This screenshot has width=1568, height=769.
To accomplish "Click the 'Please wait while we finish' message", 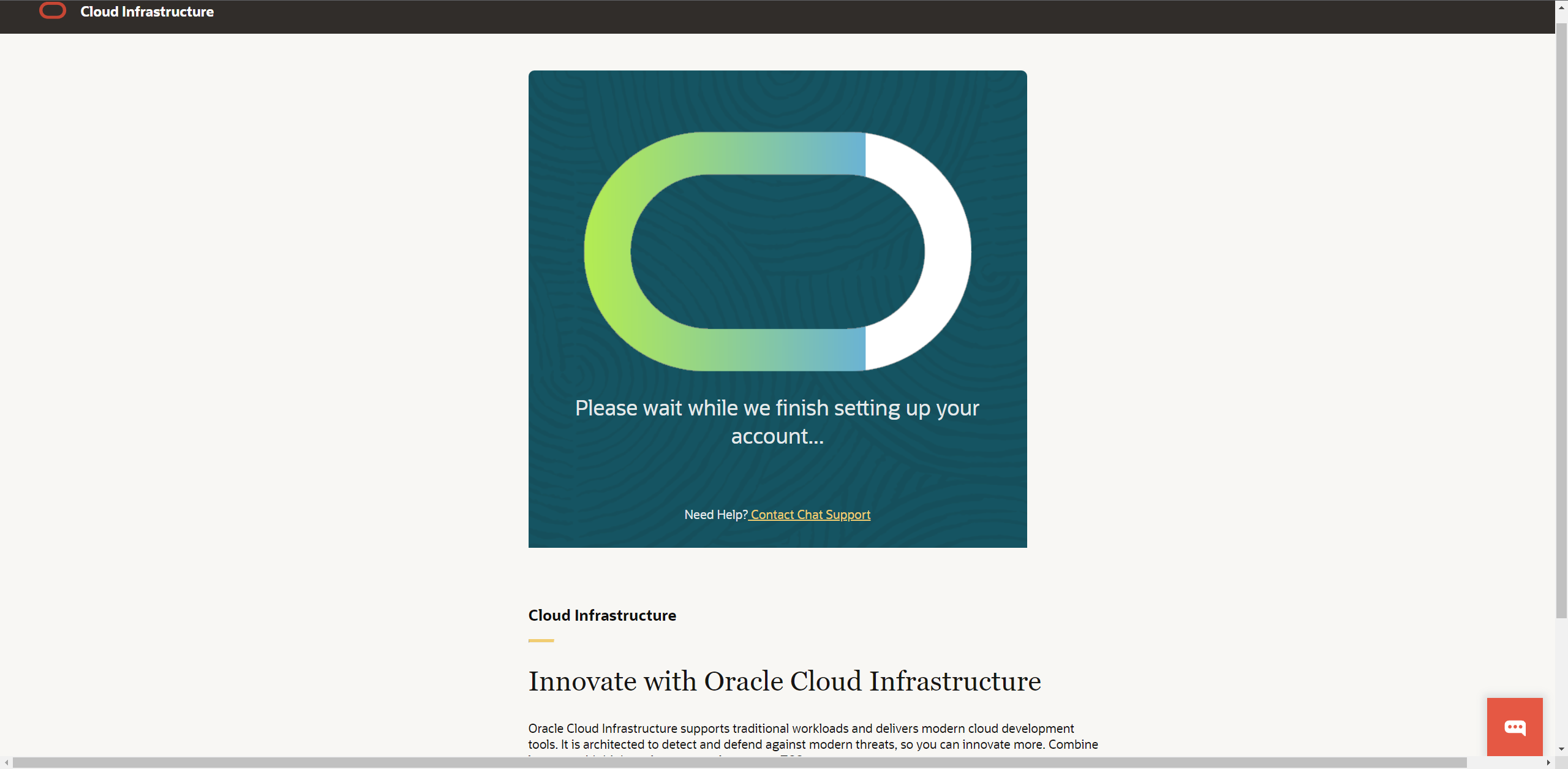I will tap(777, 422).
